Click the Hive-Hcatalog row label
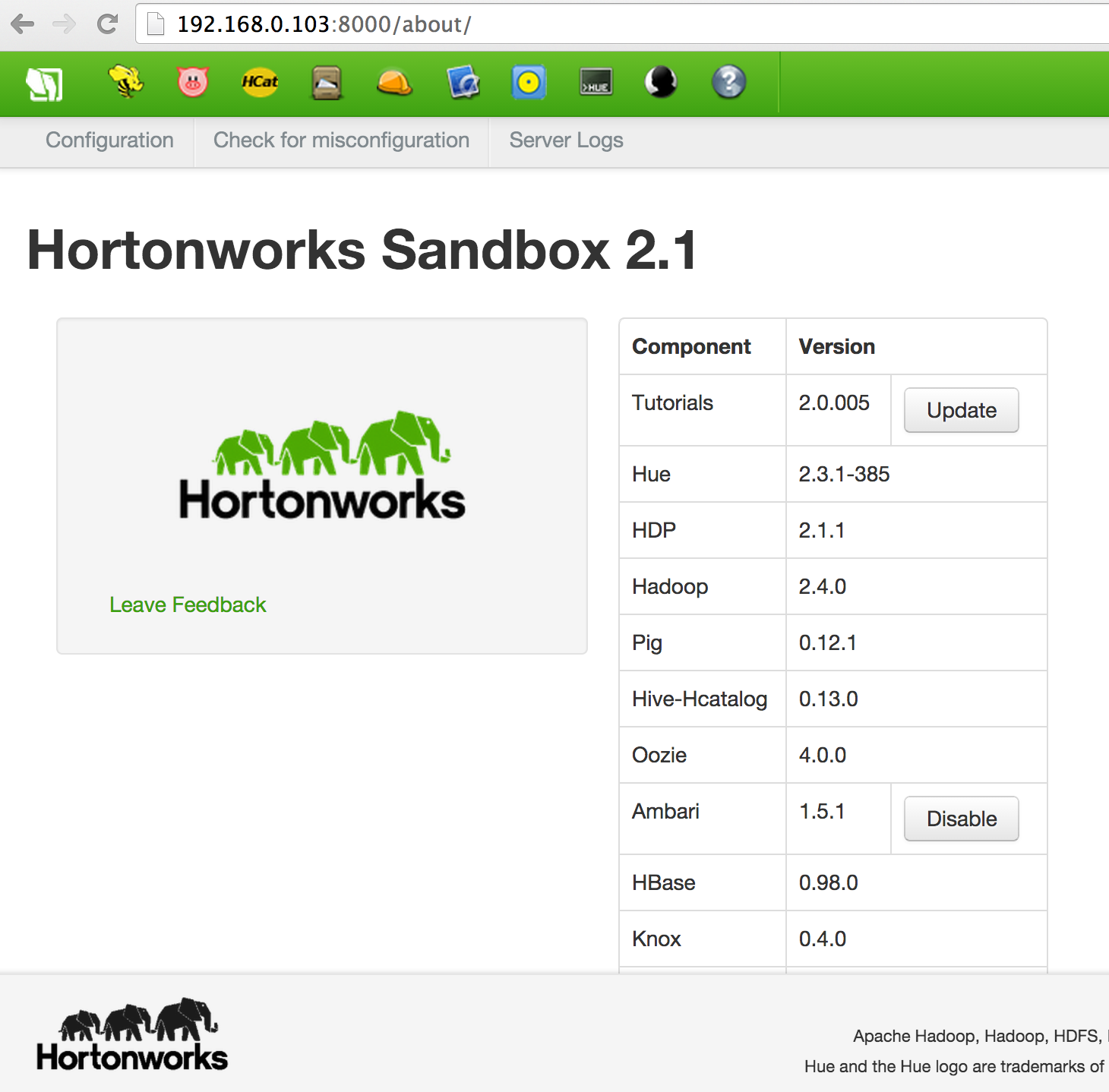Viewport: 1109px width, 1092px height. pos(700,699)
